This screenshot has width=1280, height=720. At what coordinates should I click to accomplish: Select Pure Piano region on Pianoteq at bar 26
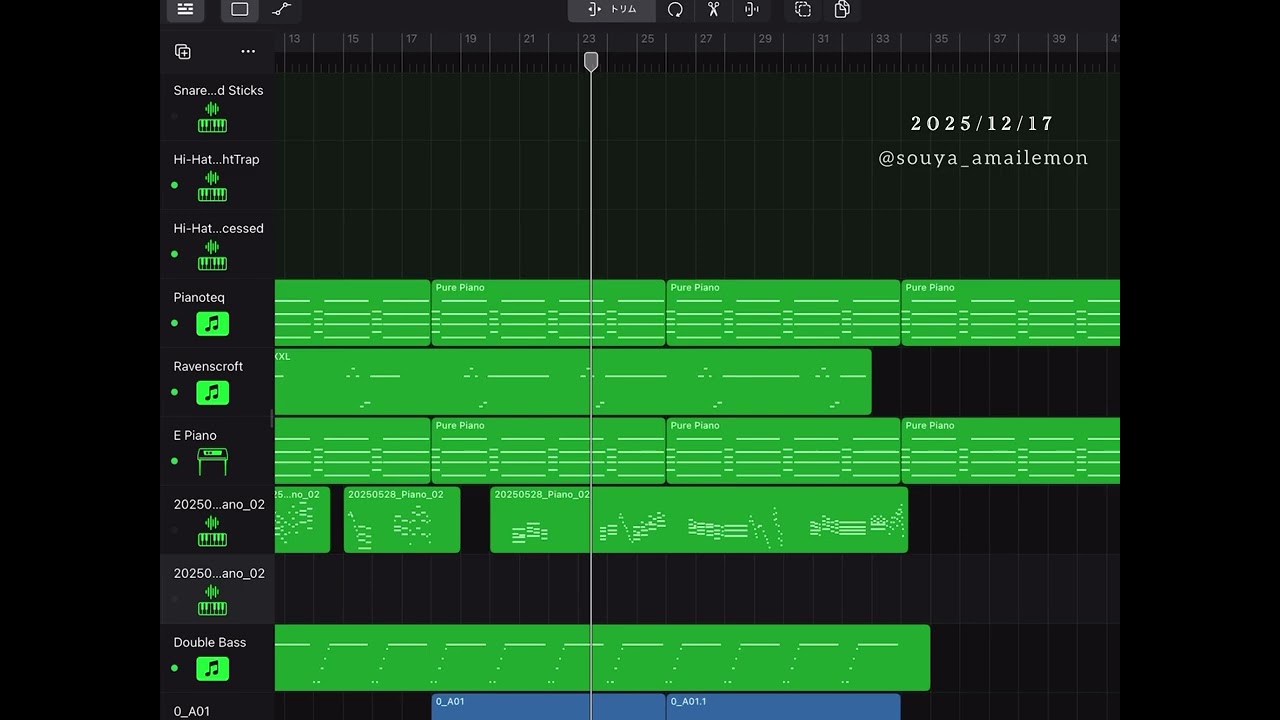click(x=783, y=312)
